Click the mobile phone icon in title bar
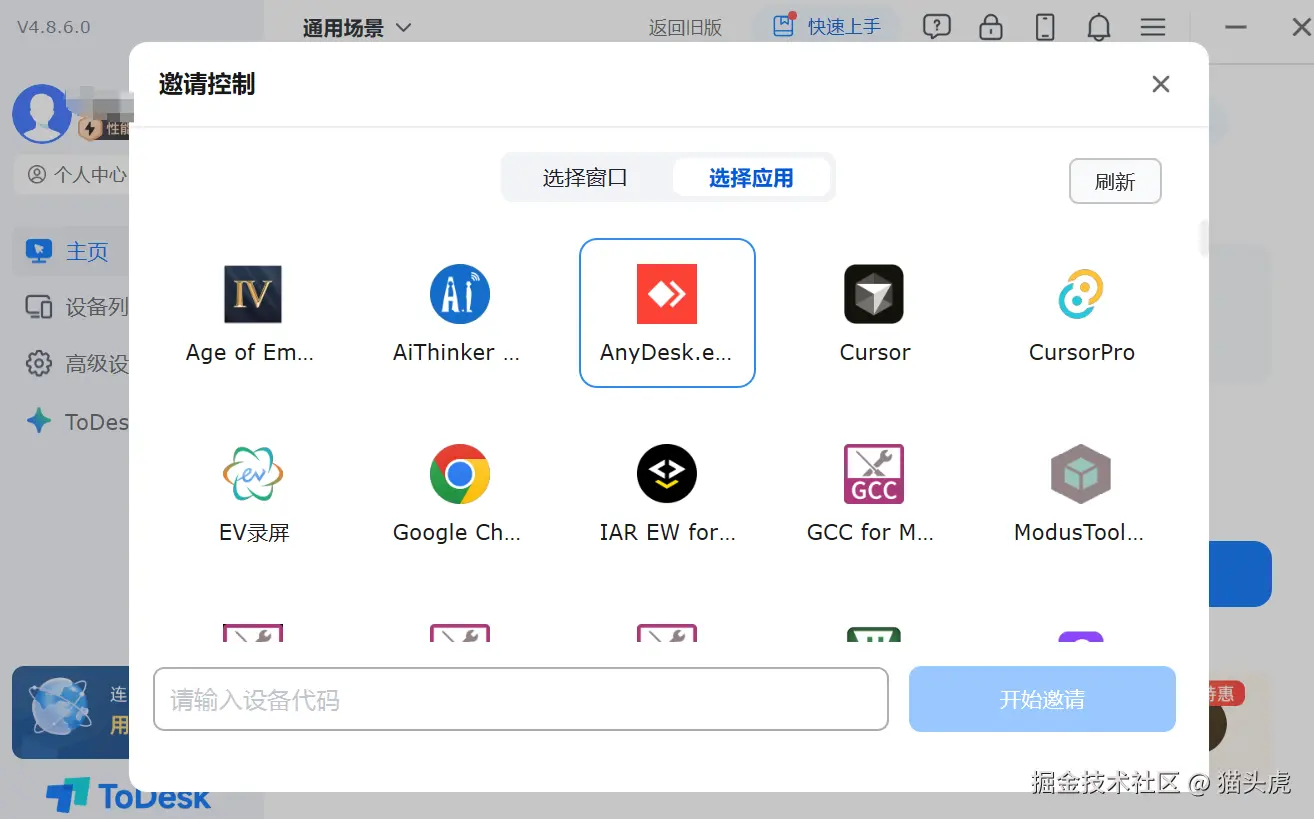Image resolution: width=1314 pixels, height=819 pixels. 1045,27
